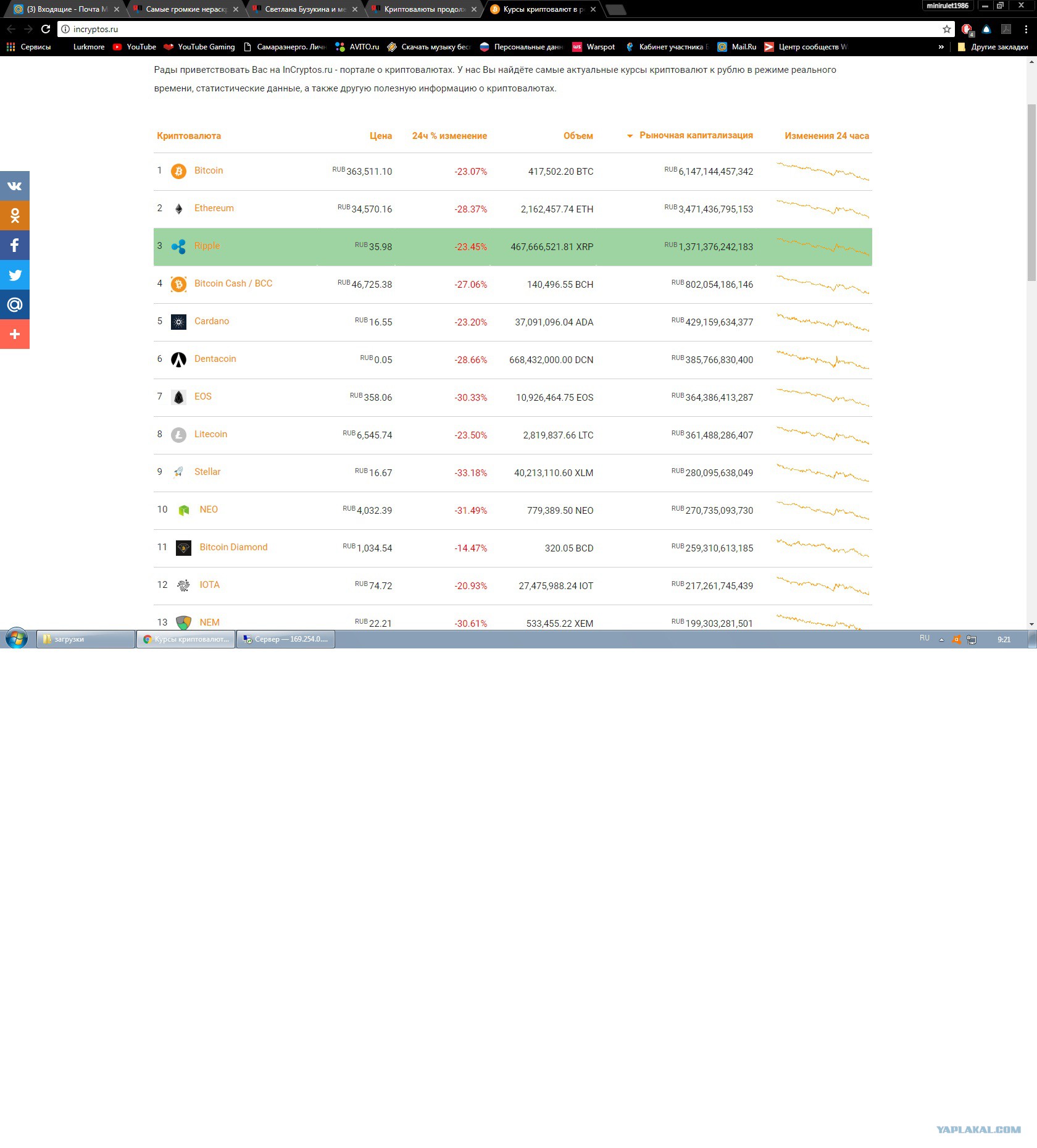The image size is (1037, 1148).
Task: Expand hidden bookmarks overflow chevron
Action: click(x=941, y=47)
